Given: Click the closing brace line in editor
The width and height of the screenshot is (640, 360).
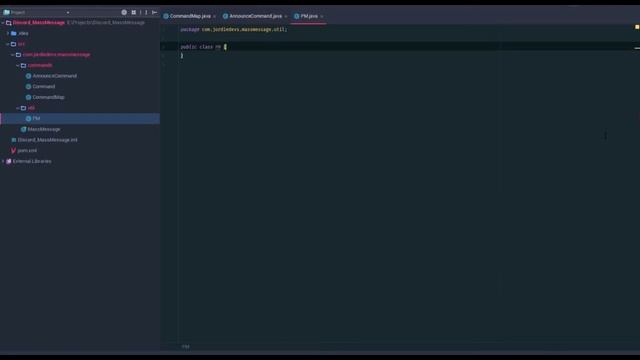Looking at the screenshot, I should click(182, 56).
